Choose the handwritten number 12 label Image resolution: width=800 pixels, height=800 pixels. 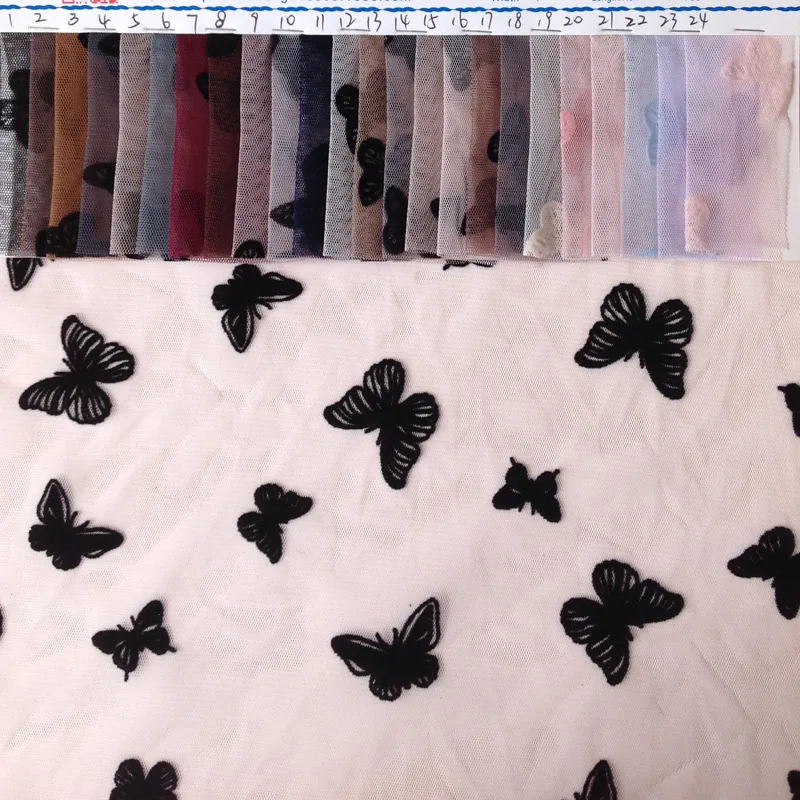347,21
